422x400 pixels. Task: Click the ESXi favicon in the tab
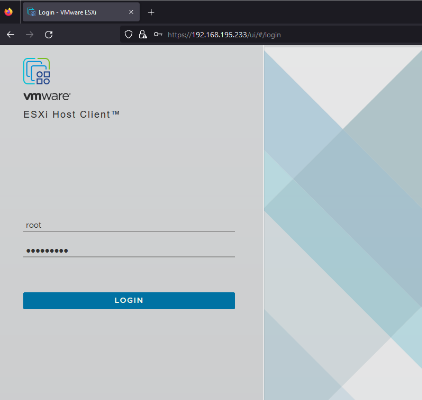coord(31,12)
